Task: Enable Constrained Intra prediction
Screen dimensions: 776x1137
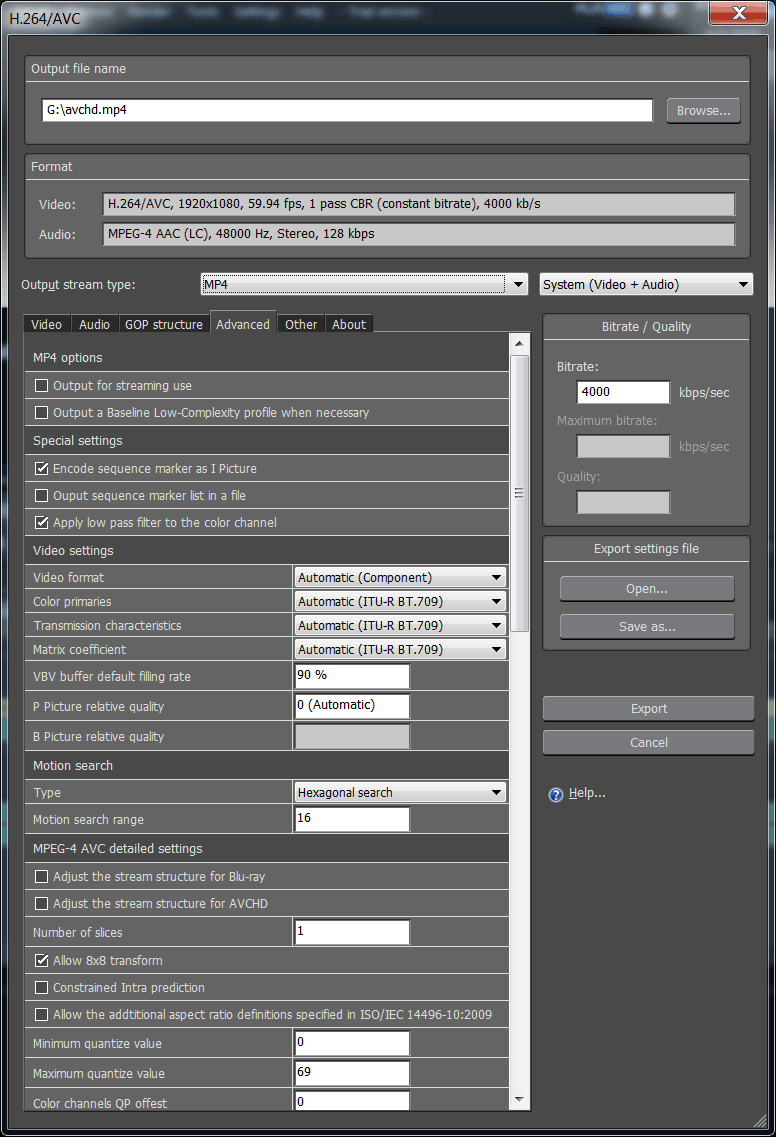Action: (42, 988)
